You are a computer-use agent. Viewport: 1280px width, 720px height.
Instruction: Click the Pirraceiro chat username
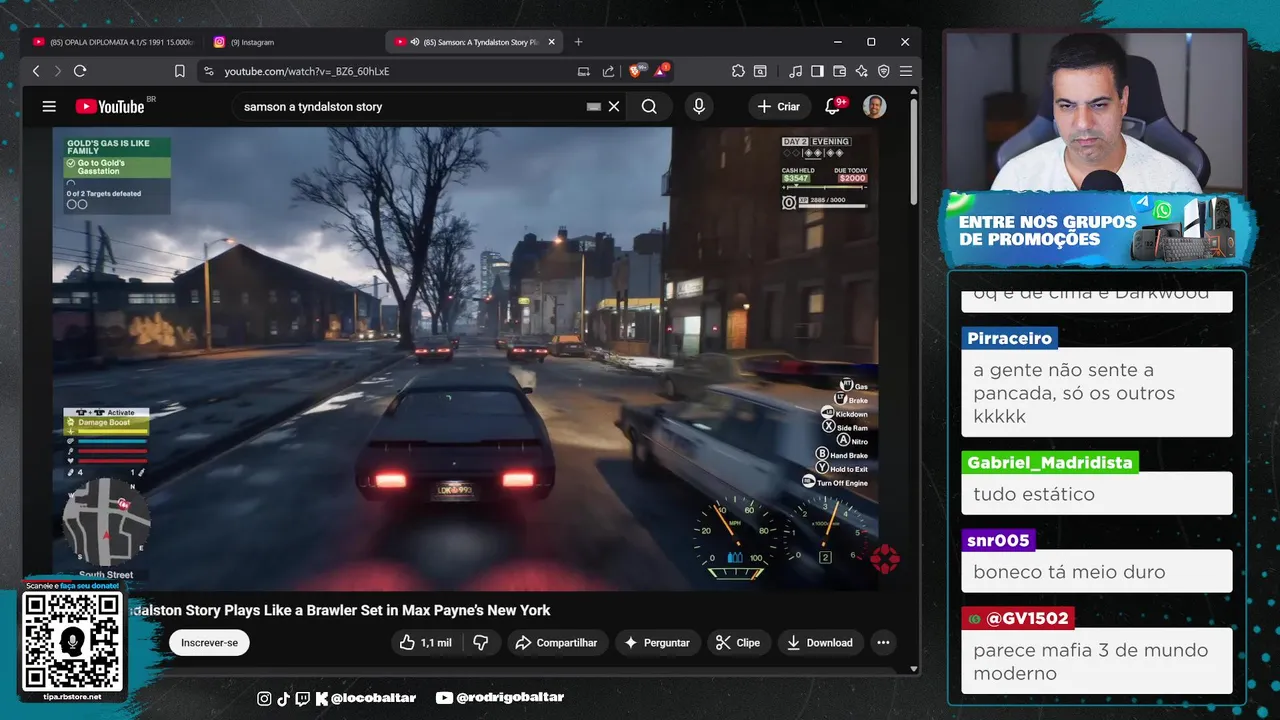coord(1009,338)
